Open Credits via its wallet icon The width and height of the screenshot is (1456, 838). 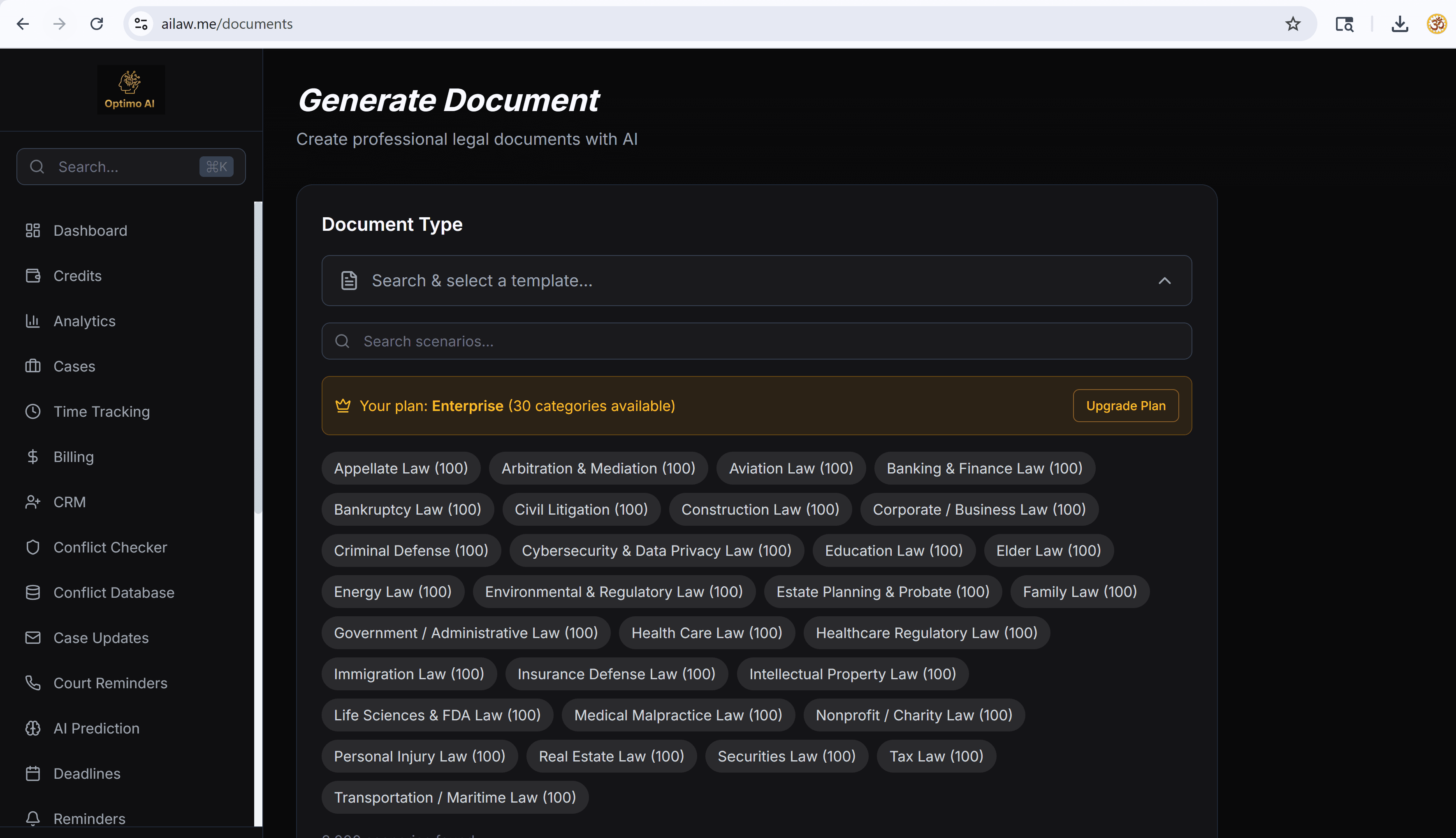coord(33,276)
